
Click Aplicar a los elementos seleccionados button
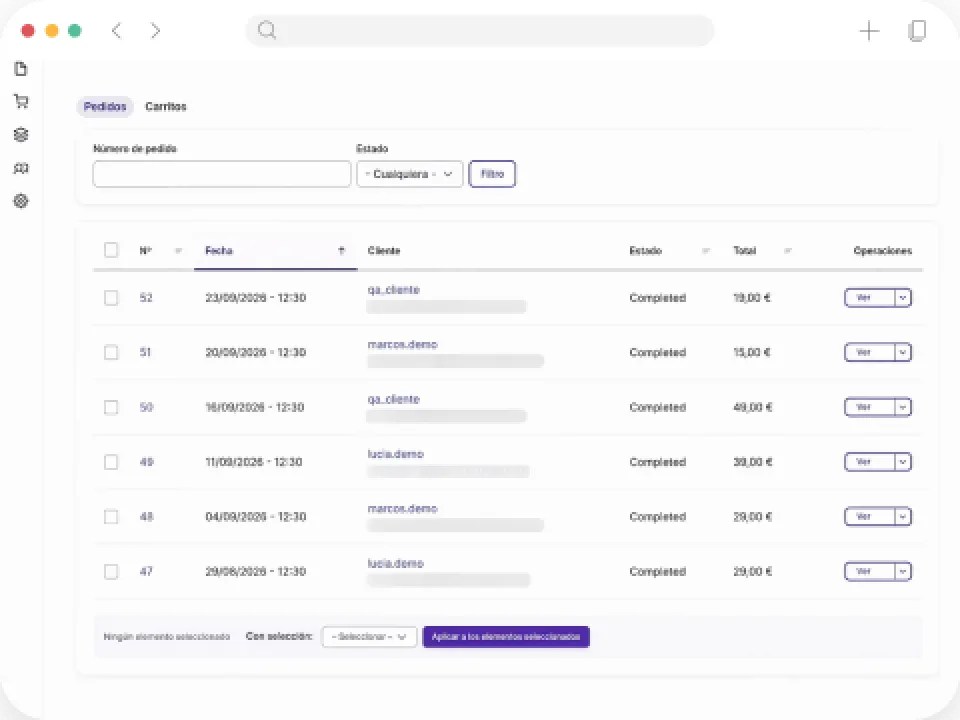point(506,637)
